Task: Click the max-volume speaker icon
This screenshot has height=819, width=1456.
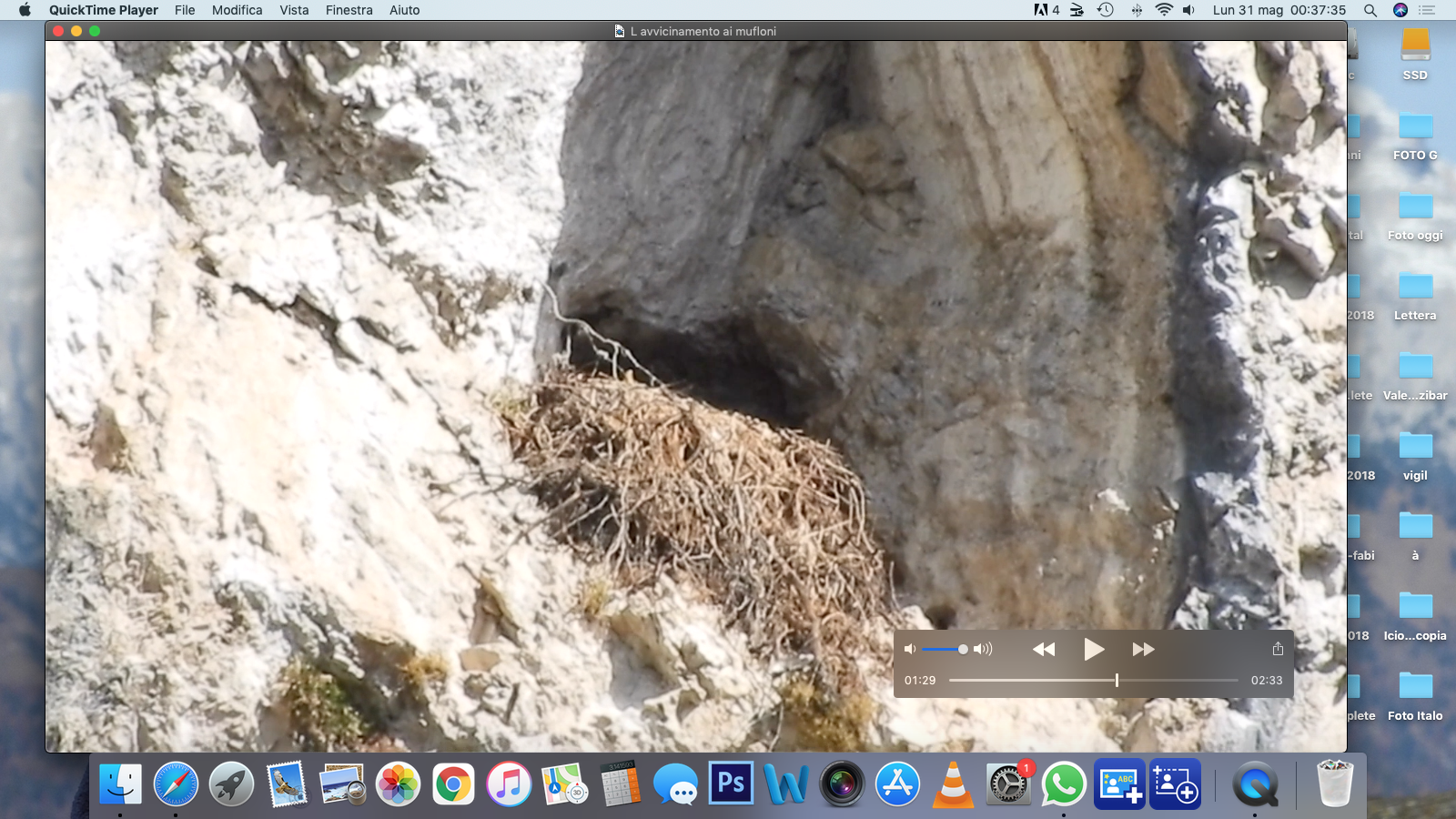Action: point(983,649)
